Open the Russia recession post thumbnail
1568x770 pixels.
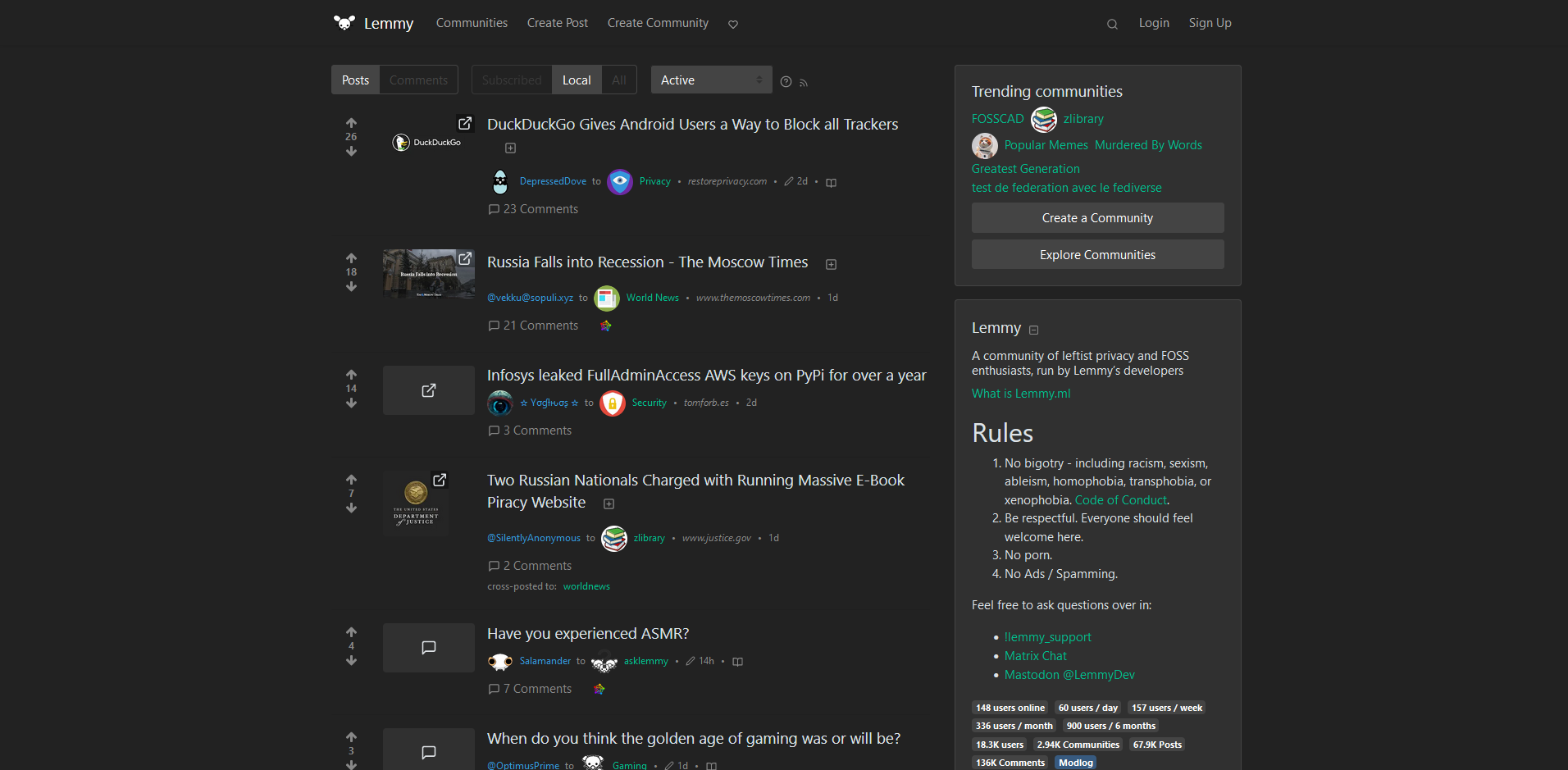[x=429, y=274]
